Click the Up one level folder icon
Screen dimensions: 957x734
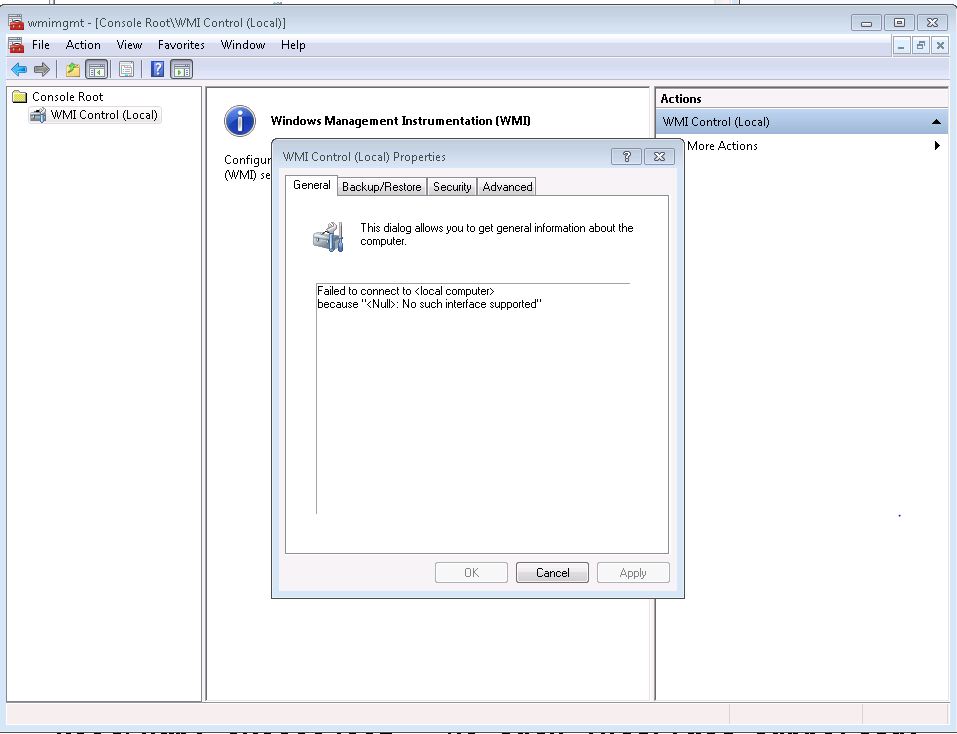(x=73, y=70)
